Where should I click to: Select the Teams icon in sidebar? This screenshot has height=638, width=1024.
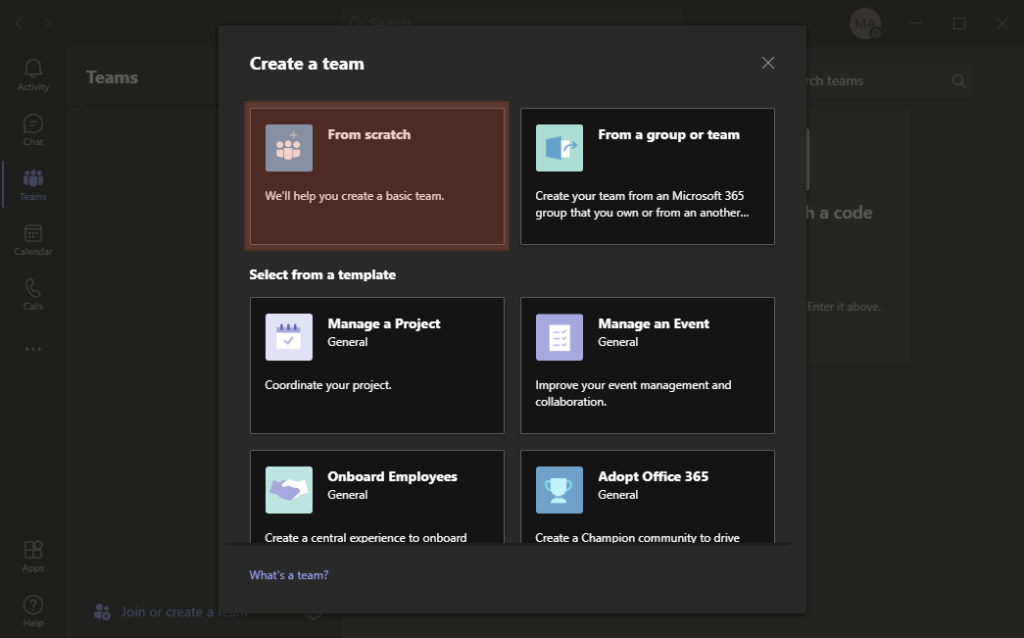(x=33, y=185)
